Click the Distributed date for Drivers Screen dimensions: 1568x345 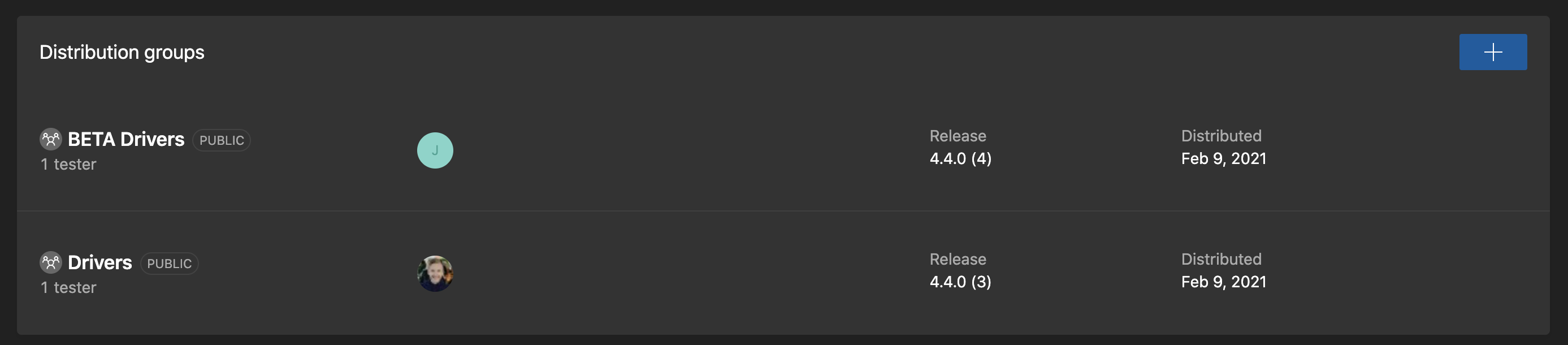click(x=1223, y=282)
